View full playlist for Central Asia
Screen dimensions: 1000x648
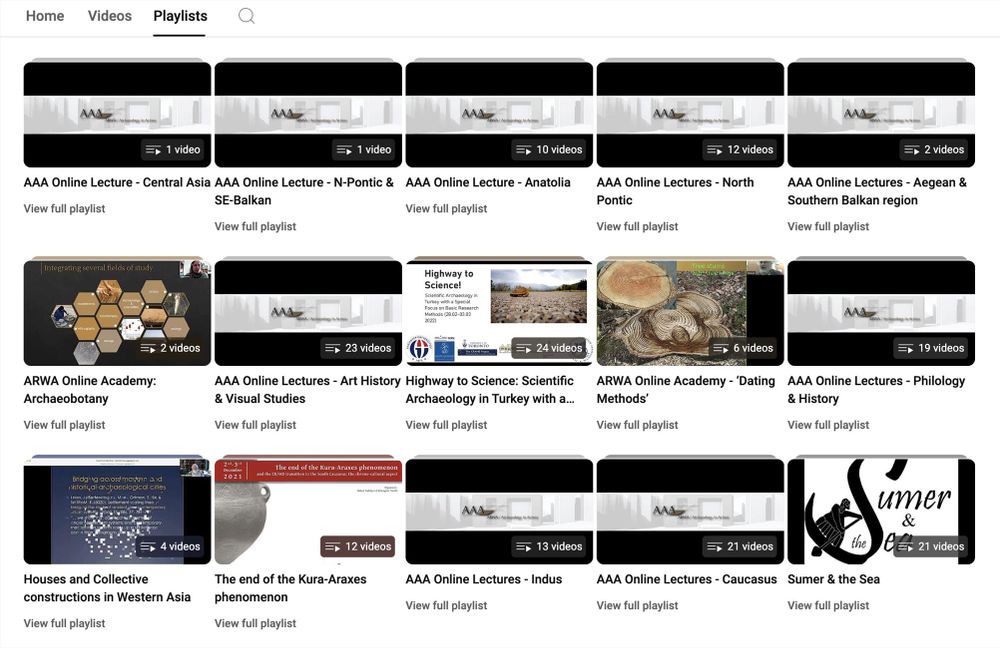coord(64,209)
